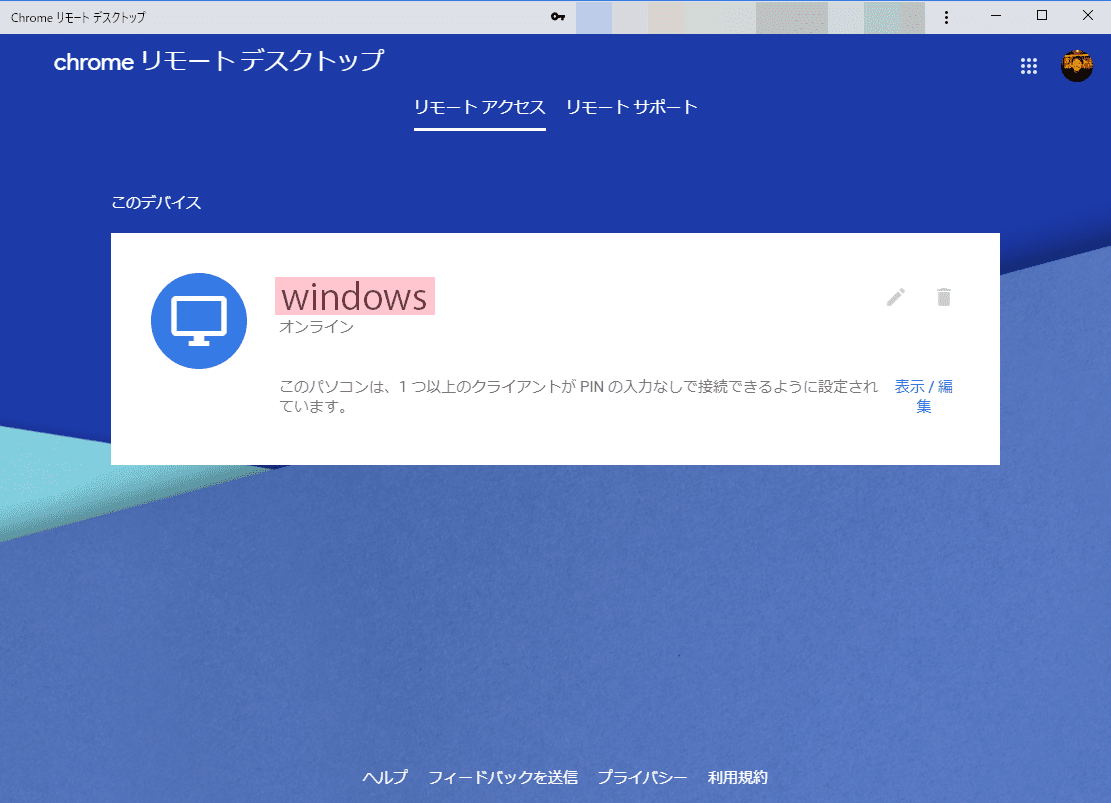Open the ヘルプ footer link

[x=385, y=777]
